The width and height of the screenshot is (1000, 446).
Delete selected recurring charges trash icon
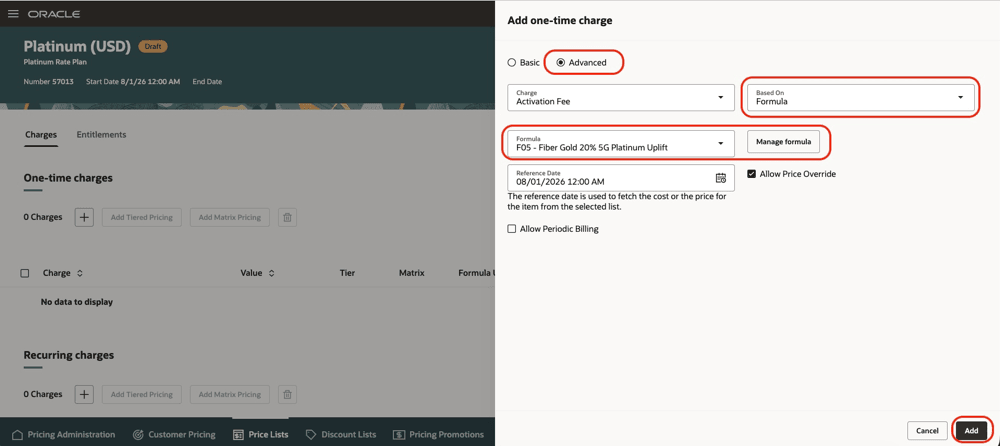point(287,394)
